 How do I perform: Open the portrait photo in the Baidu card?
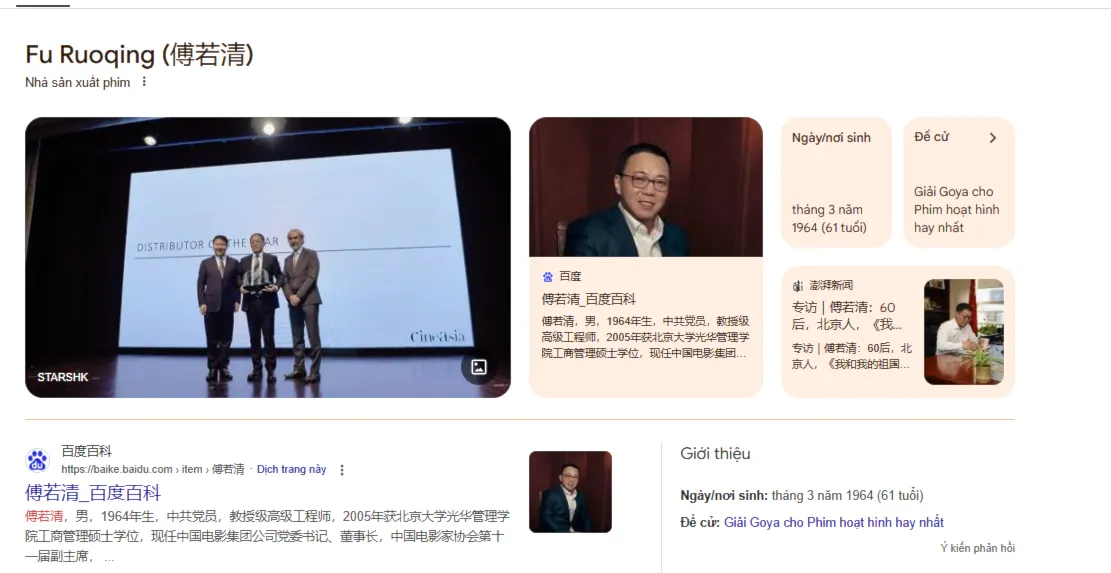645,187
